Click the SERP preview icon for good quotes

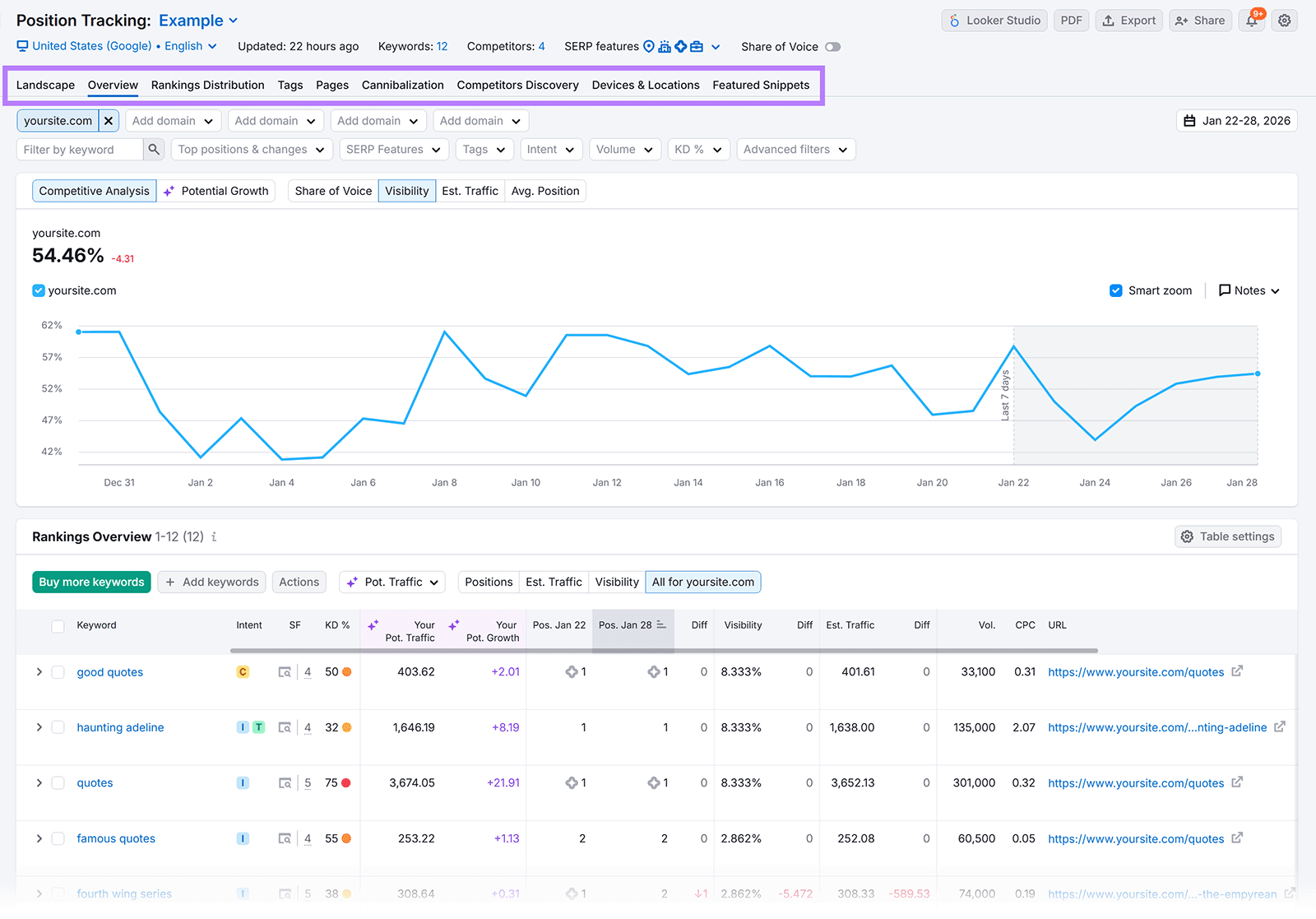pyautogui.click(x=285, y=671)
